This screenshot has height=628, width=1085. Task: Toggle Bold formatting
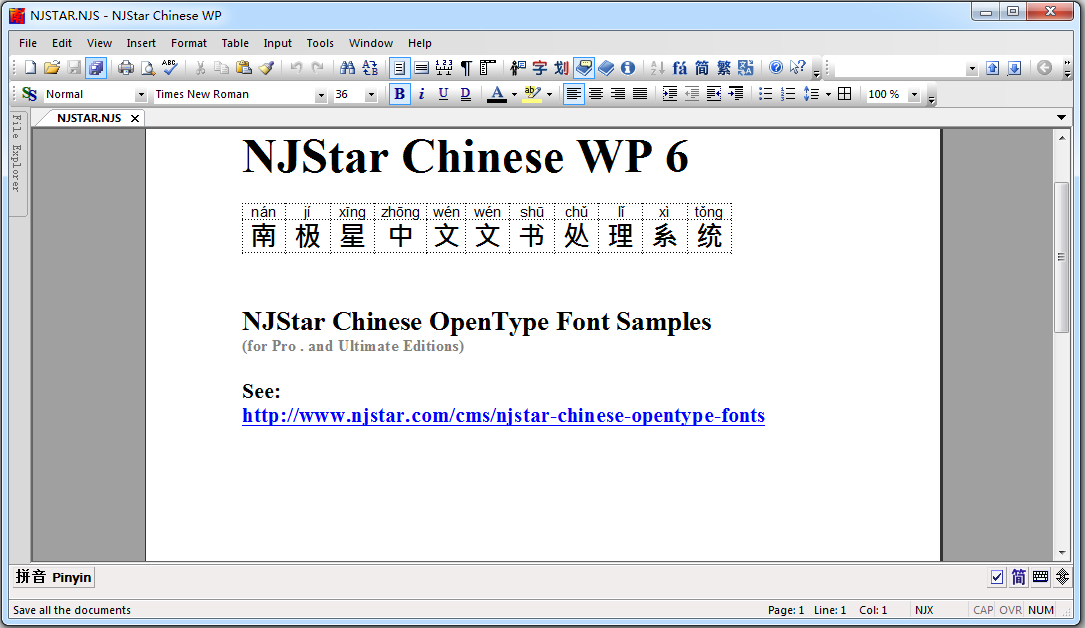[x=399, y=94]
